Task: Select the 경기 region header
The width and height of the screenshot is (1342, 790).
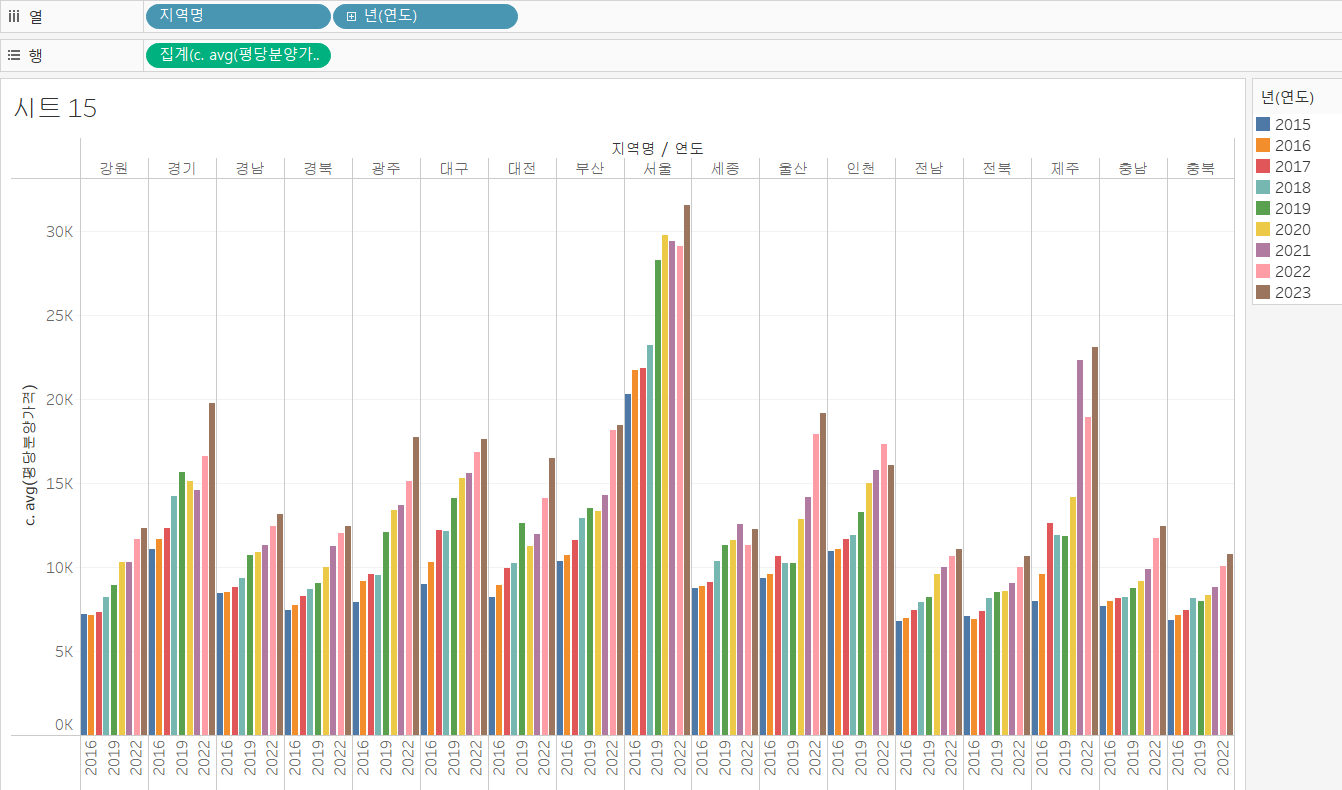Action: (x=182, y=168)
